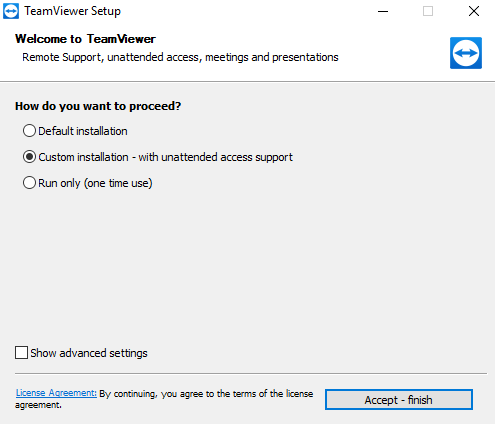
Task: Open the License Agreement link
Action: coord(56,393)
